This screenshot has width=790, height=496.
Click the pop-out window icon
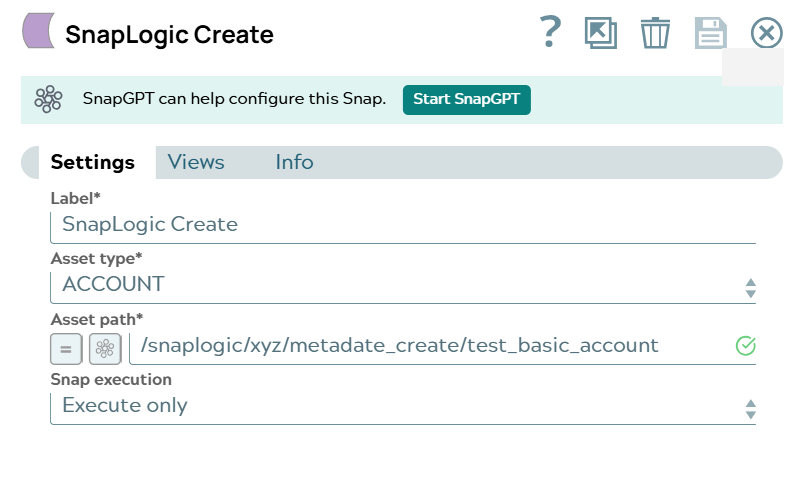pos(601,33)
